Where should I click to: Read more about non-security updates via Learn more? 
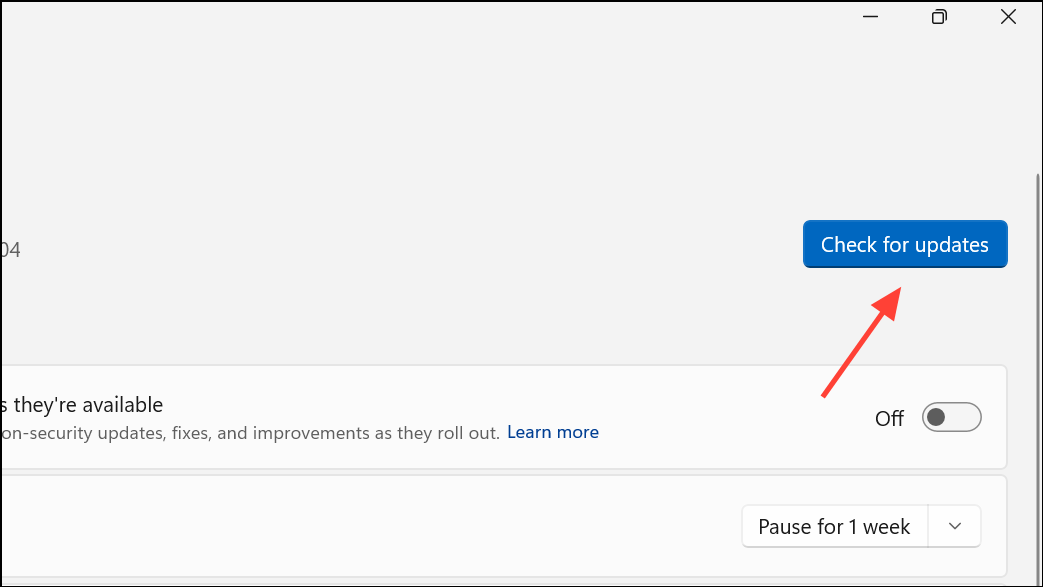click(x=552, y=432)
